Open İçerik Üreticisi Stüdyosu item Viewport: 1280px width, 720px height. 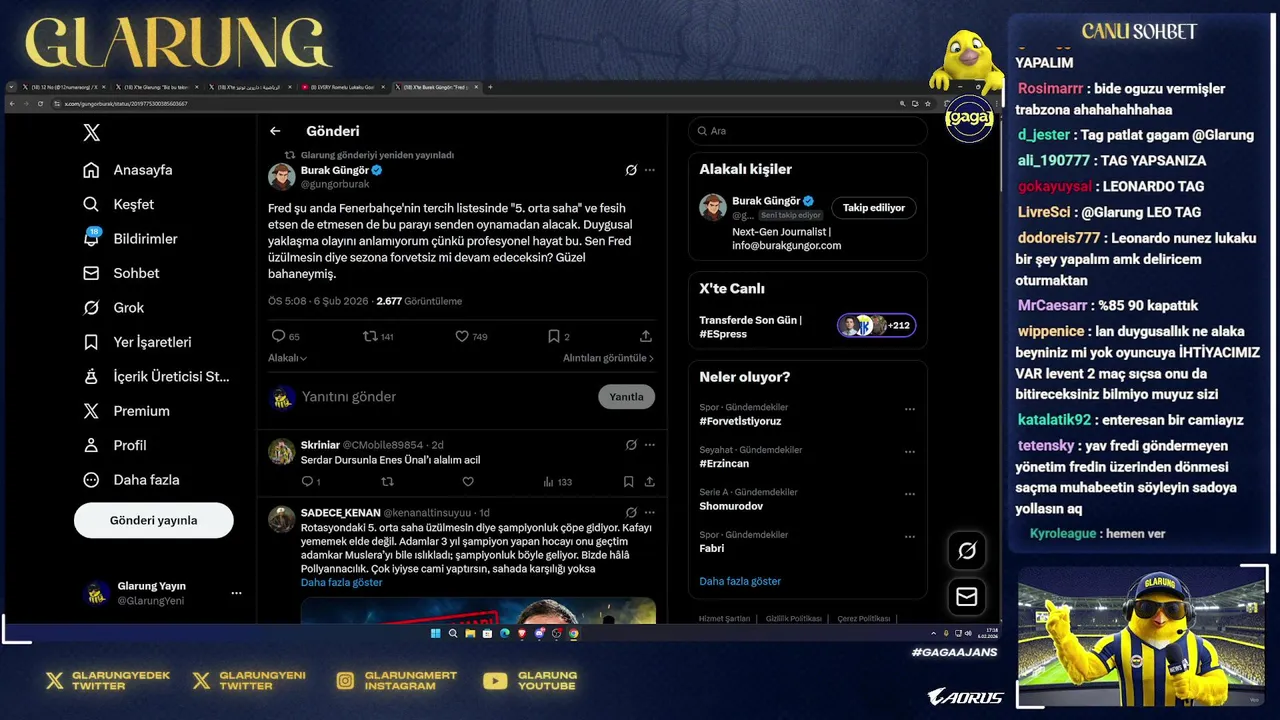pyautogui.click(x=156, y=377)
